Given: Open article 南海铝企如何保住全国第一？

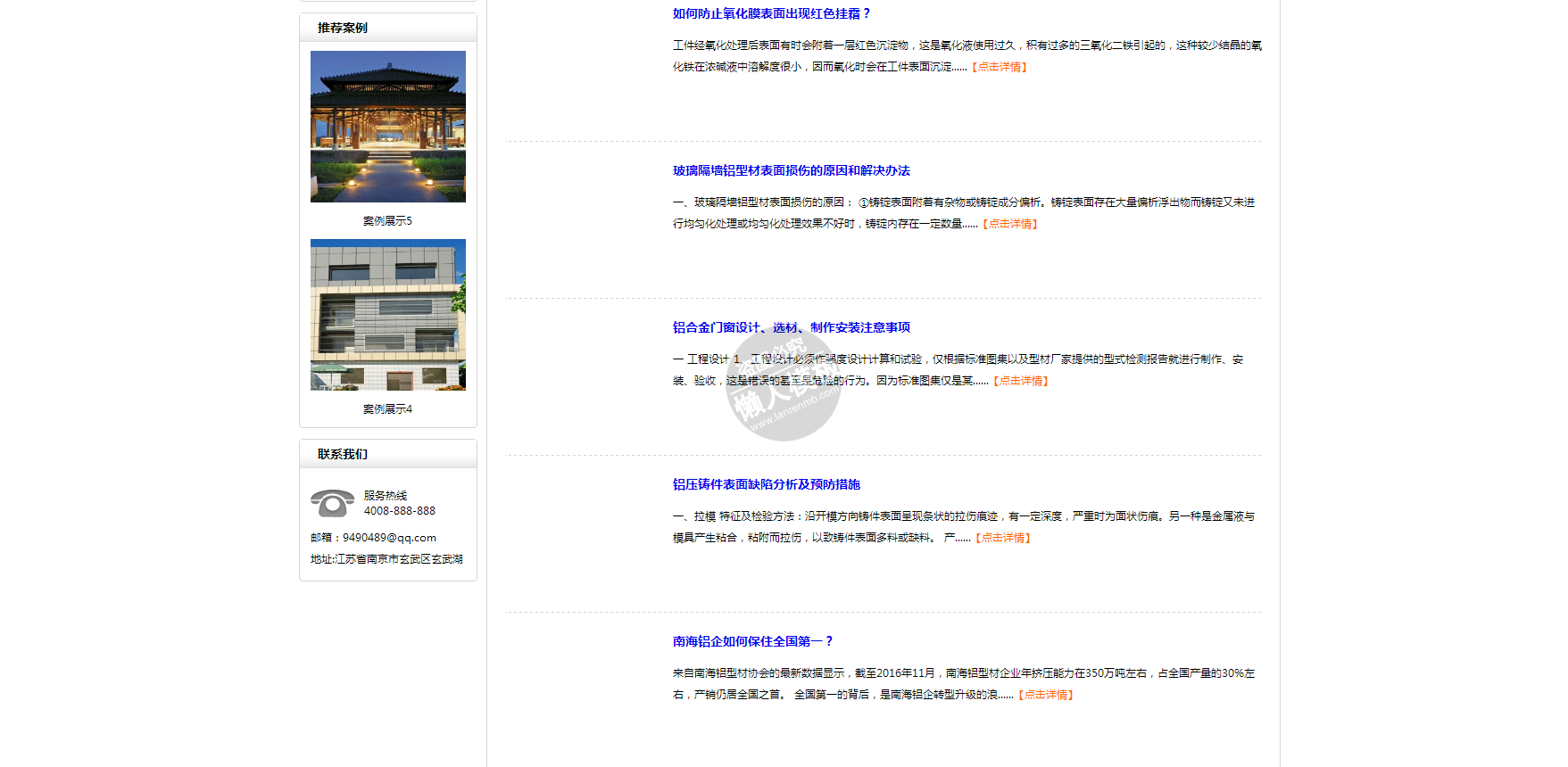Looking at the screenshot, I should pyautogui.click(x=753, y=641).
